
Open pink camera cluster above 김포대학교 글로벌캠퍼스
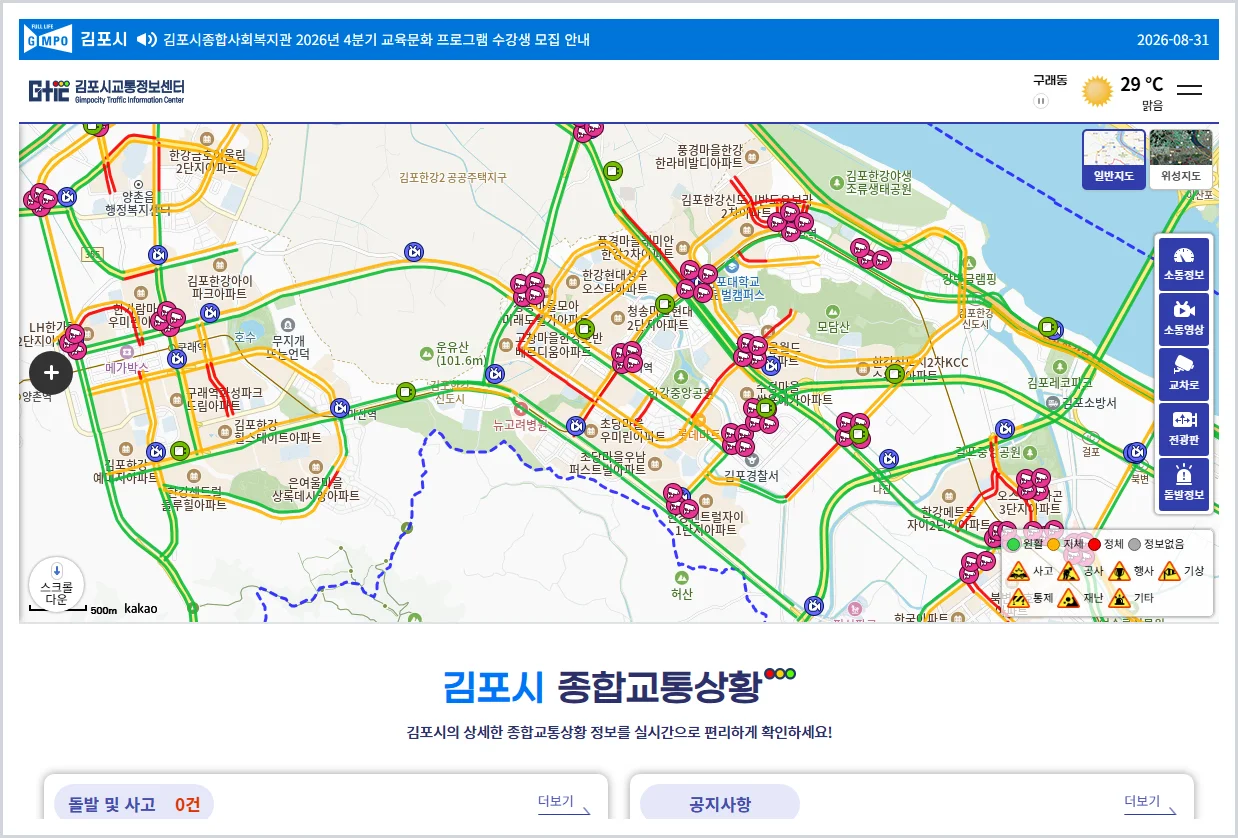coord(697,281)
